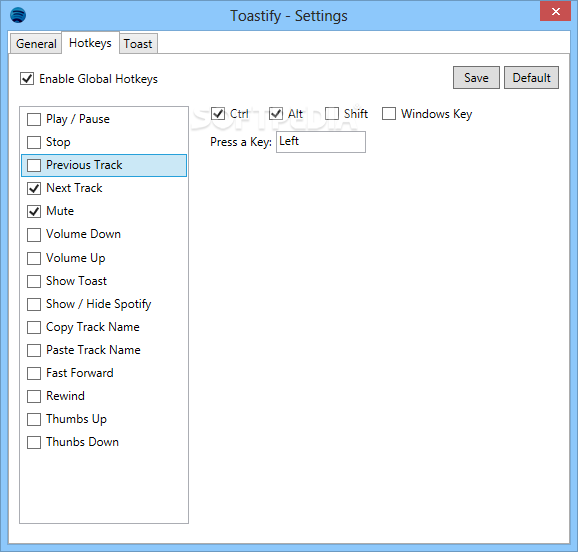Select the 'Volume Up' list label
The height and width of the screenshot is (552, 578).
pos(76,258)
